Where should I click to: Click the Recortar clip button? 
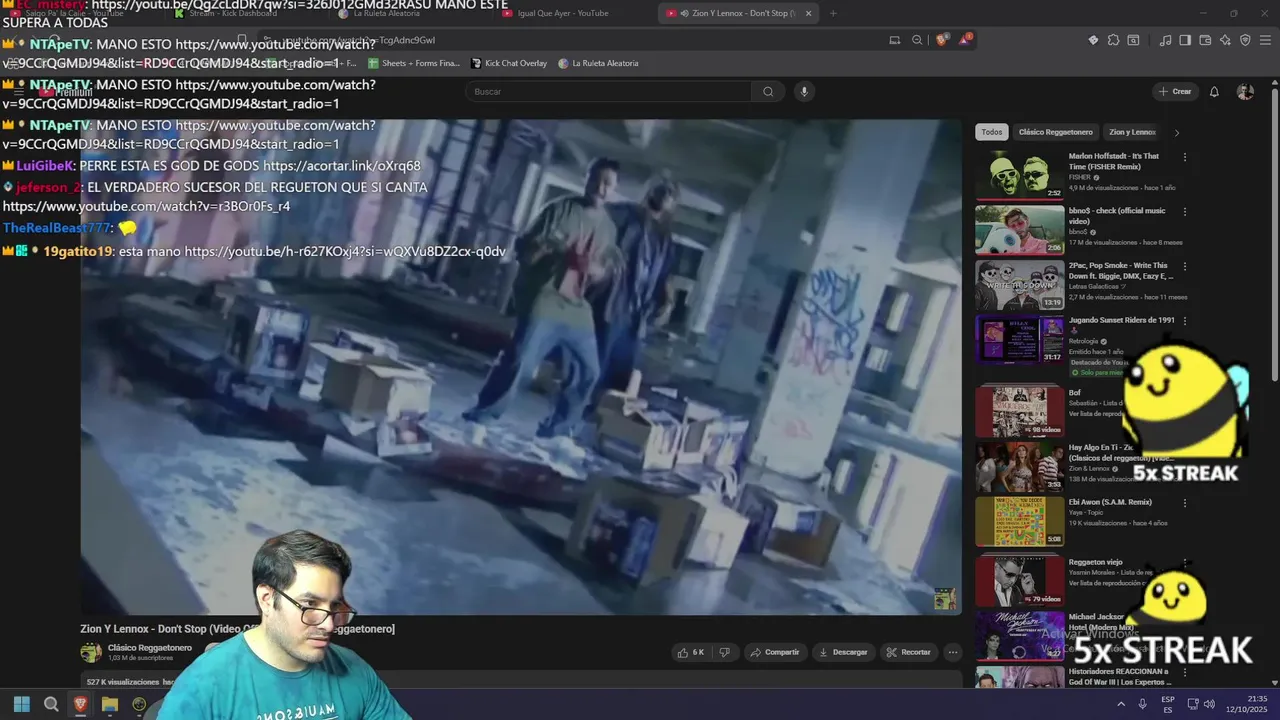pyautogui.click(x=908, y=652)
